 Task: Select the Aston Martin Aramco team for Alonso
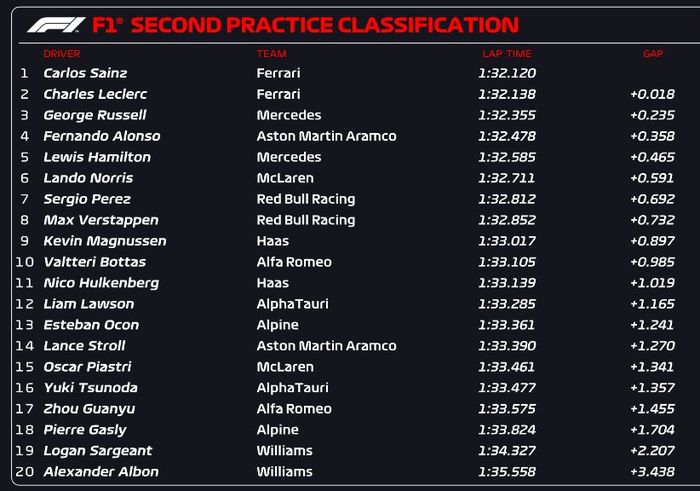click(326, 136)
